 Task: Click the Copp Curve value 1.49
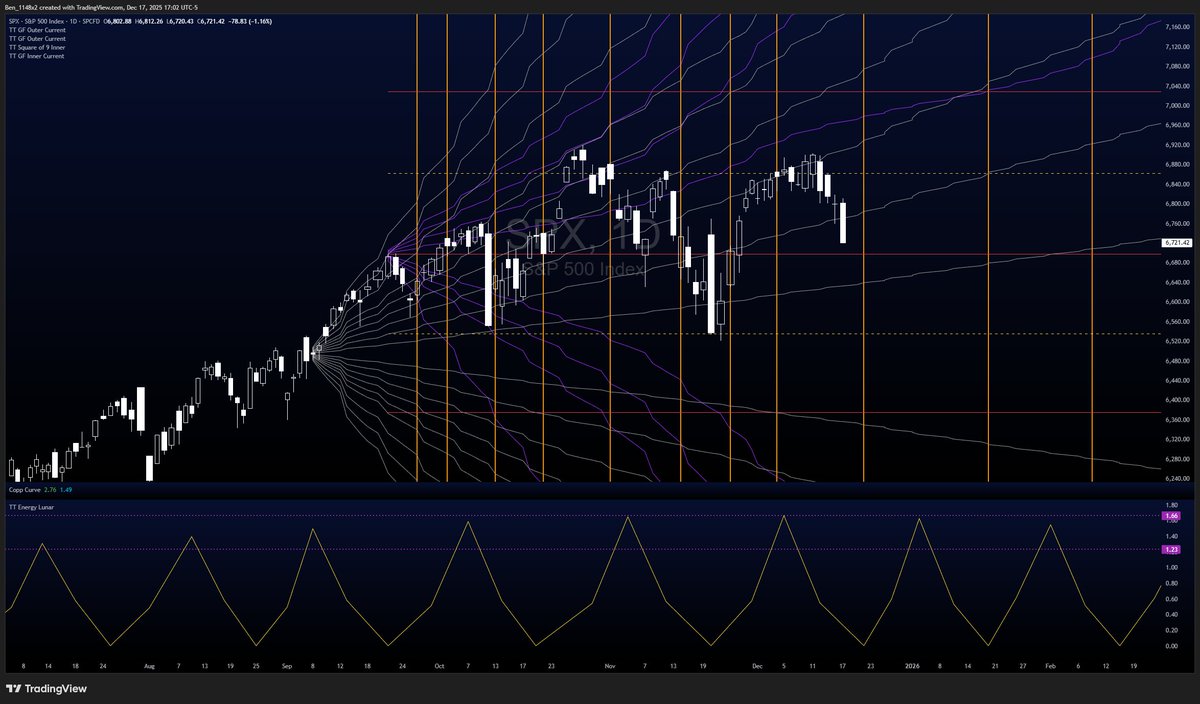click(x=66, y=490)
